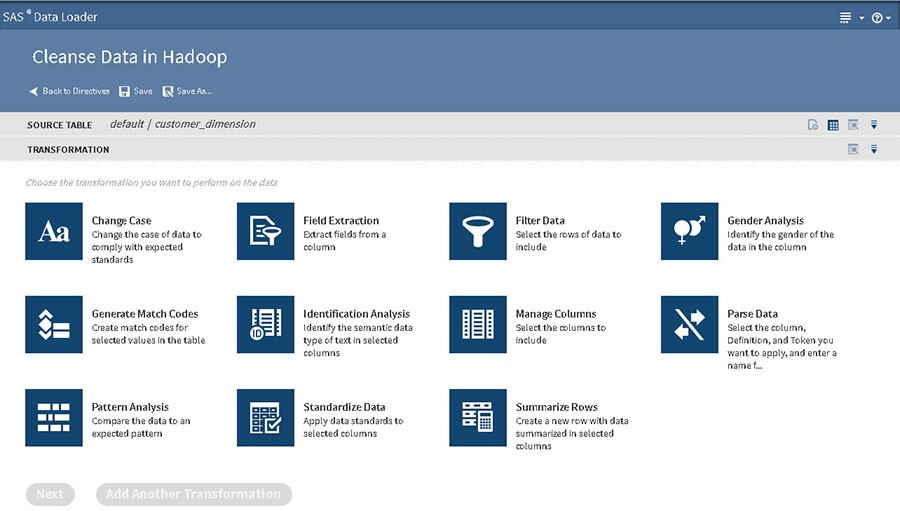900x511 pixels.
Task: Click the Manage Columns title text
Action: tap(556, 313)
